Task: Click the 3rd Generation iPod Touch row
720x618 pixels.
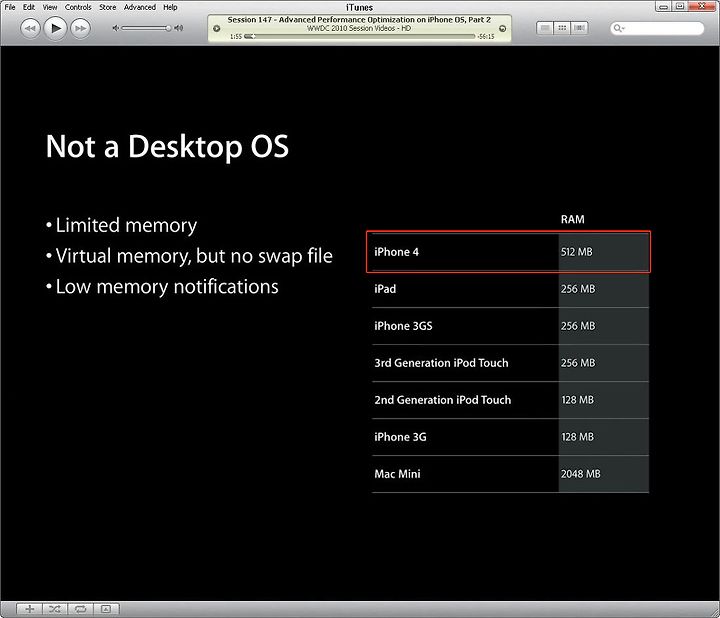Action: click(510, 363)
